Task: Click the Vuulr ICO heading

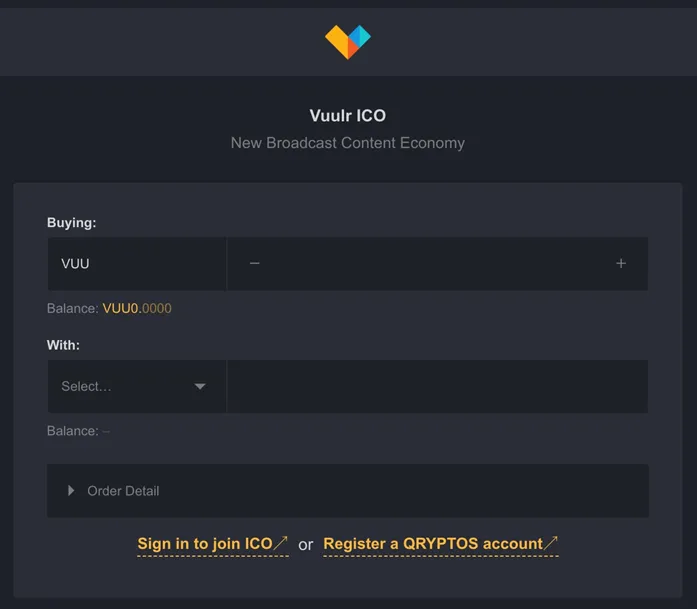Action: 348,116
